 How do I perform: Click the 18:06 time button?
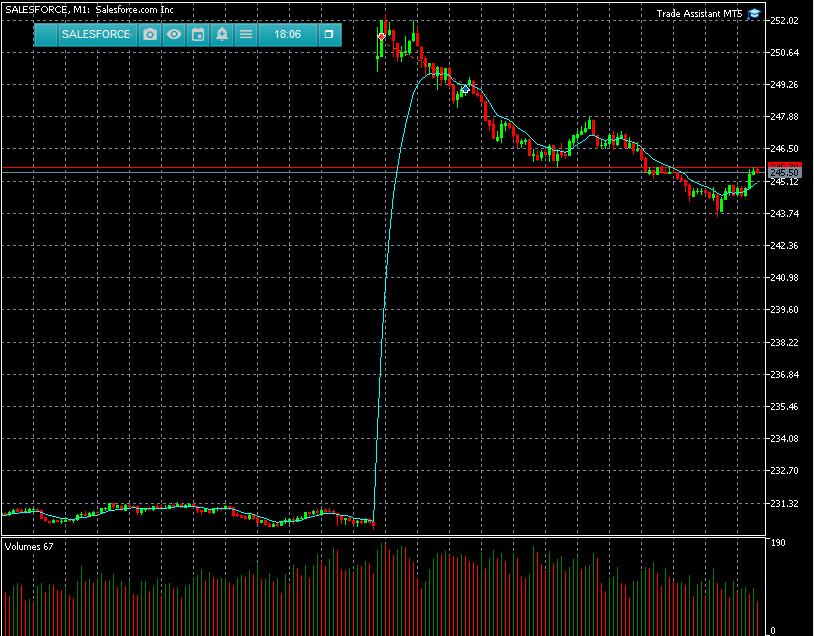288,34
